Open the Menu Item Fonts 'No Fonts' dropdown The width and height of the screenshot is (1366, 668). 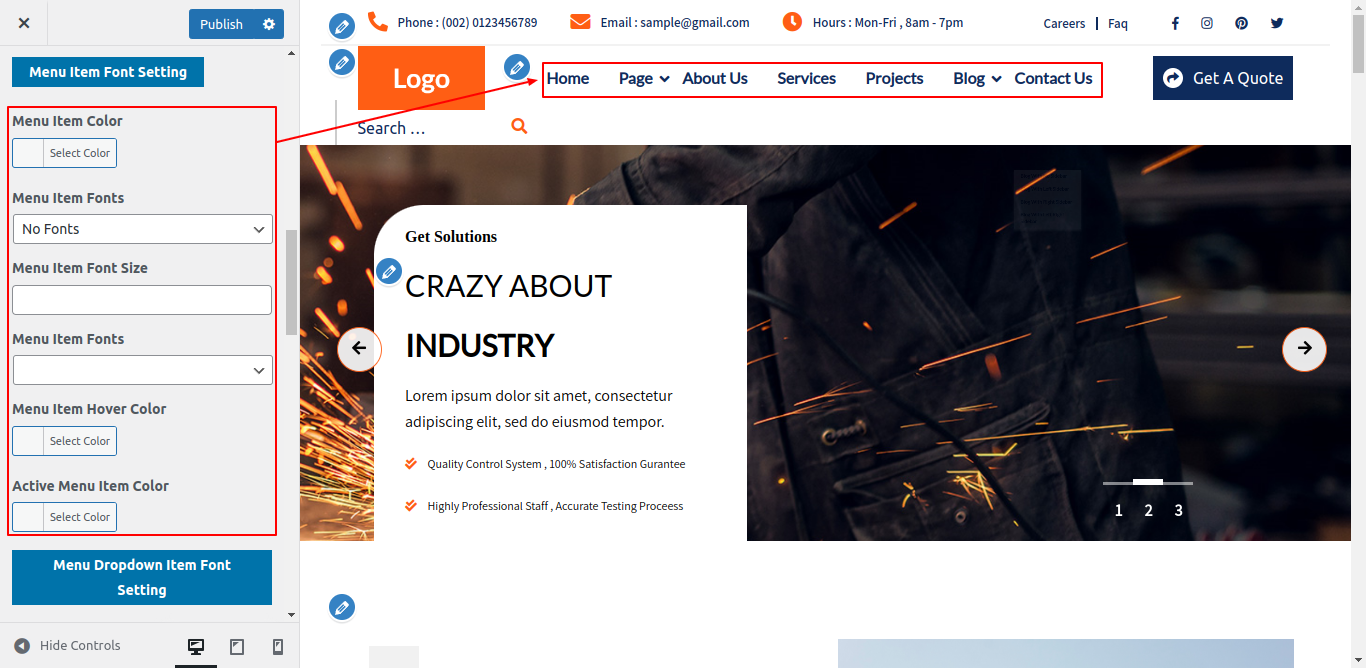tap(142, 229)
